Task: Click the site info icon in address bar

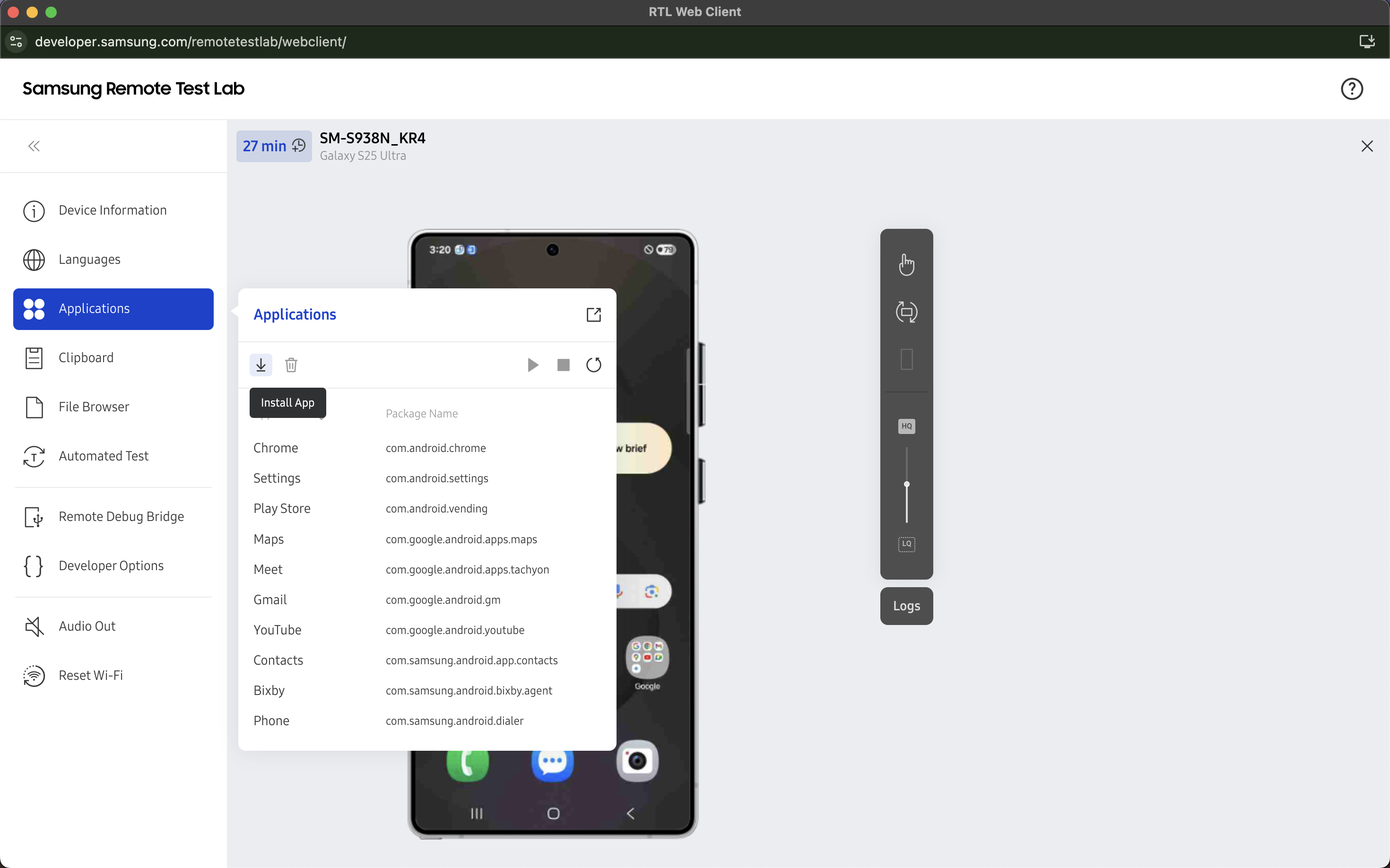Action: click(x=16, y=42)
